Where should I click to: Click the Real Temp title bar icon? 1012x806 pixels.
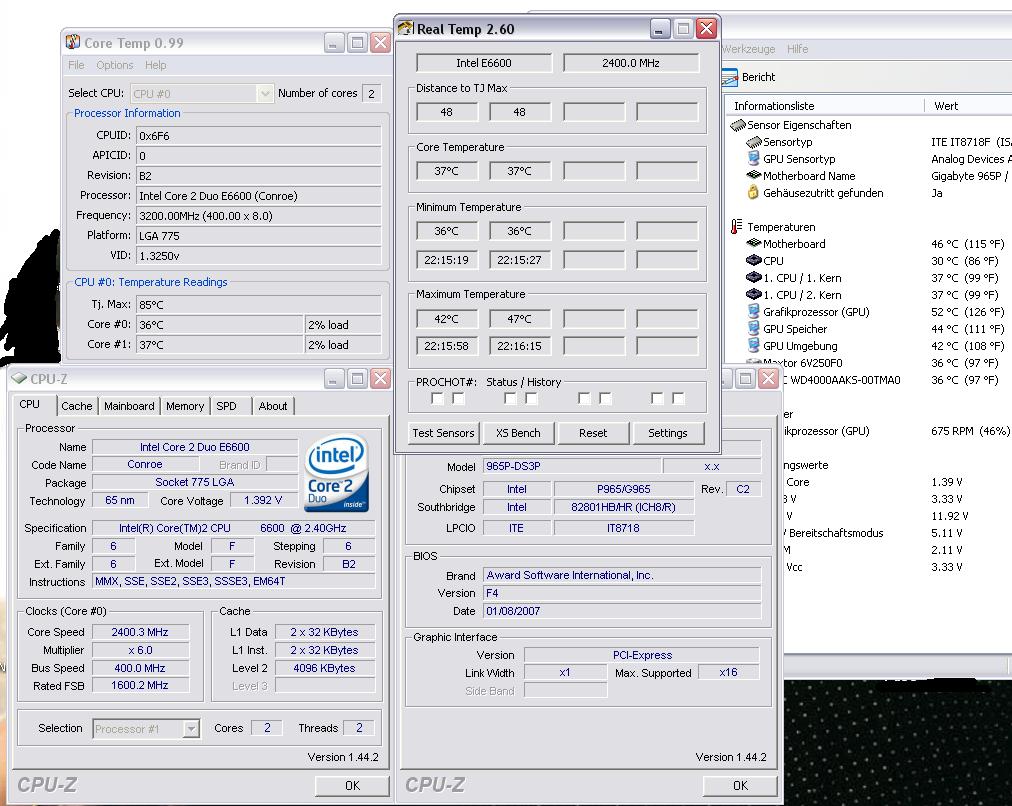[x=405, y=28]
